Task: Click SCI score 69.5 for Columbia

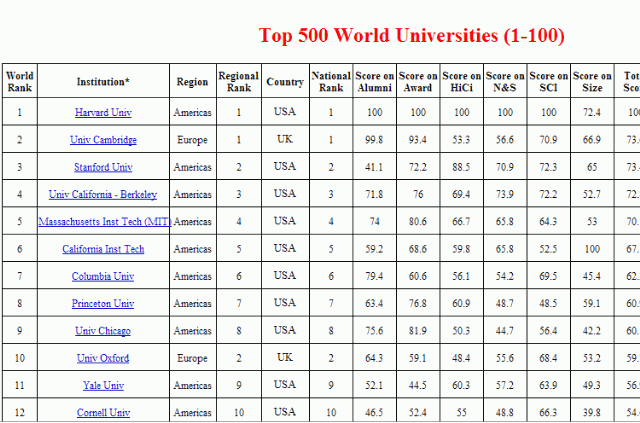Action: coord(548,276)
